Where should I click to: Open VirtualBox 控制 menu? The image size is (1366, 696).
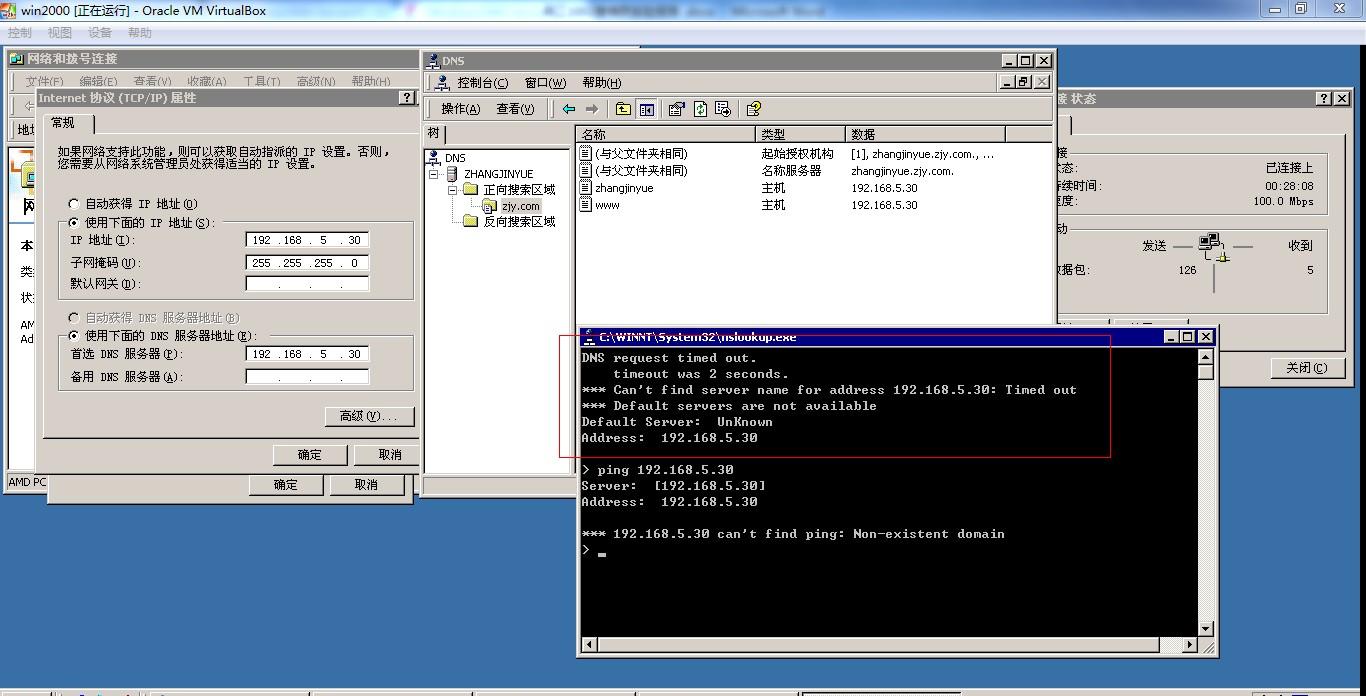20,33
